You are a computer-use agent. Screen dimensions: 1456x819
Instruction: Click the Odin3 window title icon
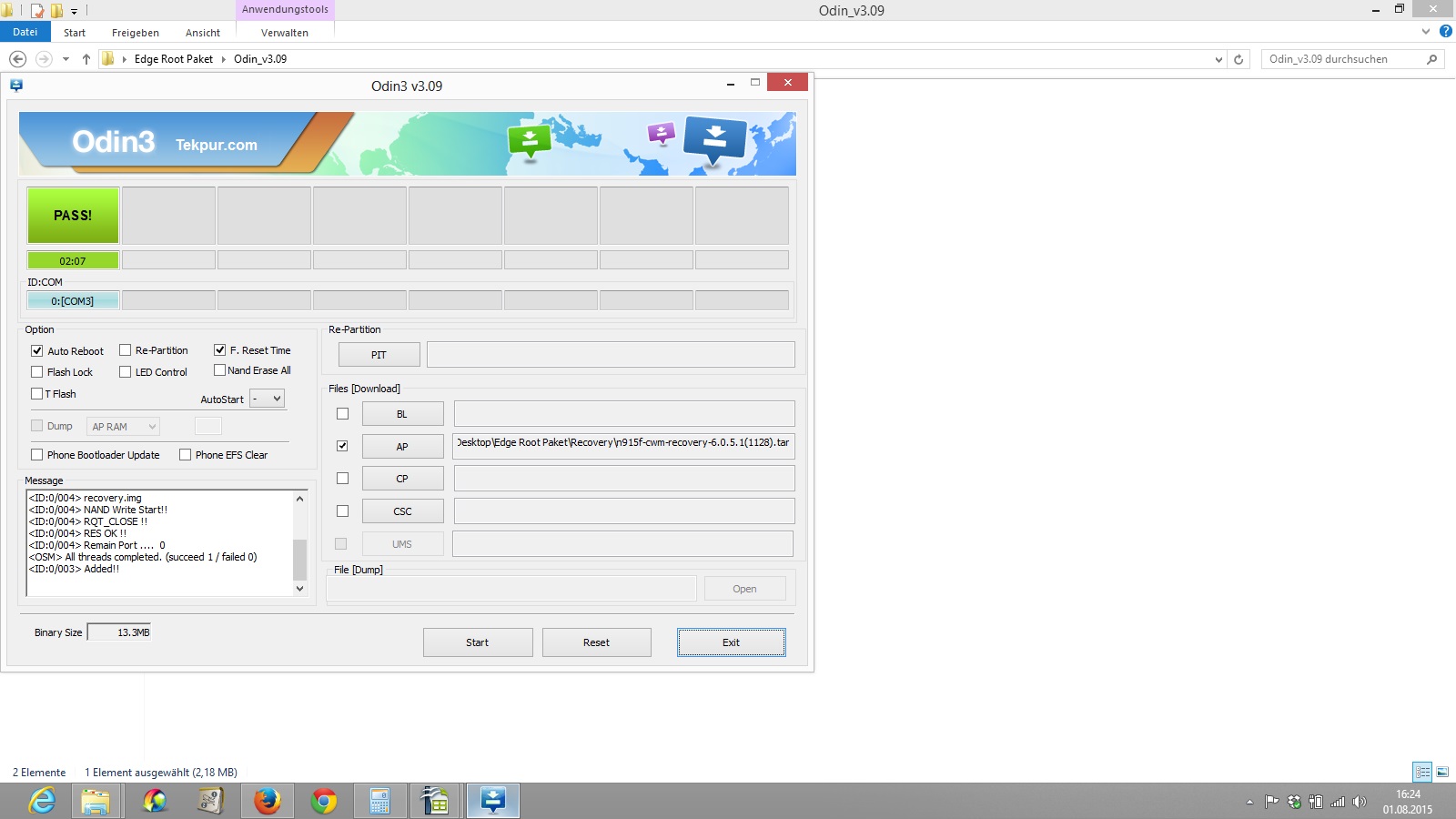point(16,86)
